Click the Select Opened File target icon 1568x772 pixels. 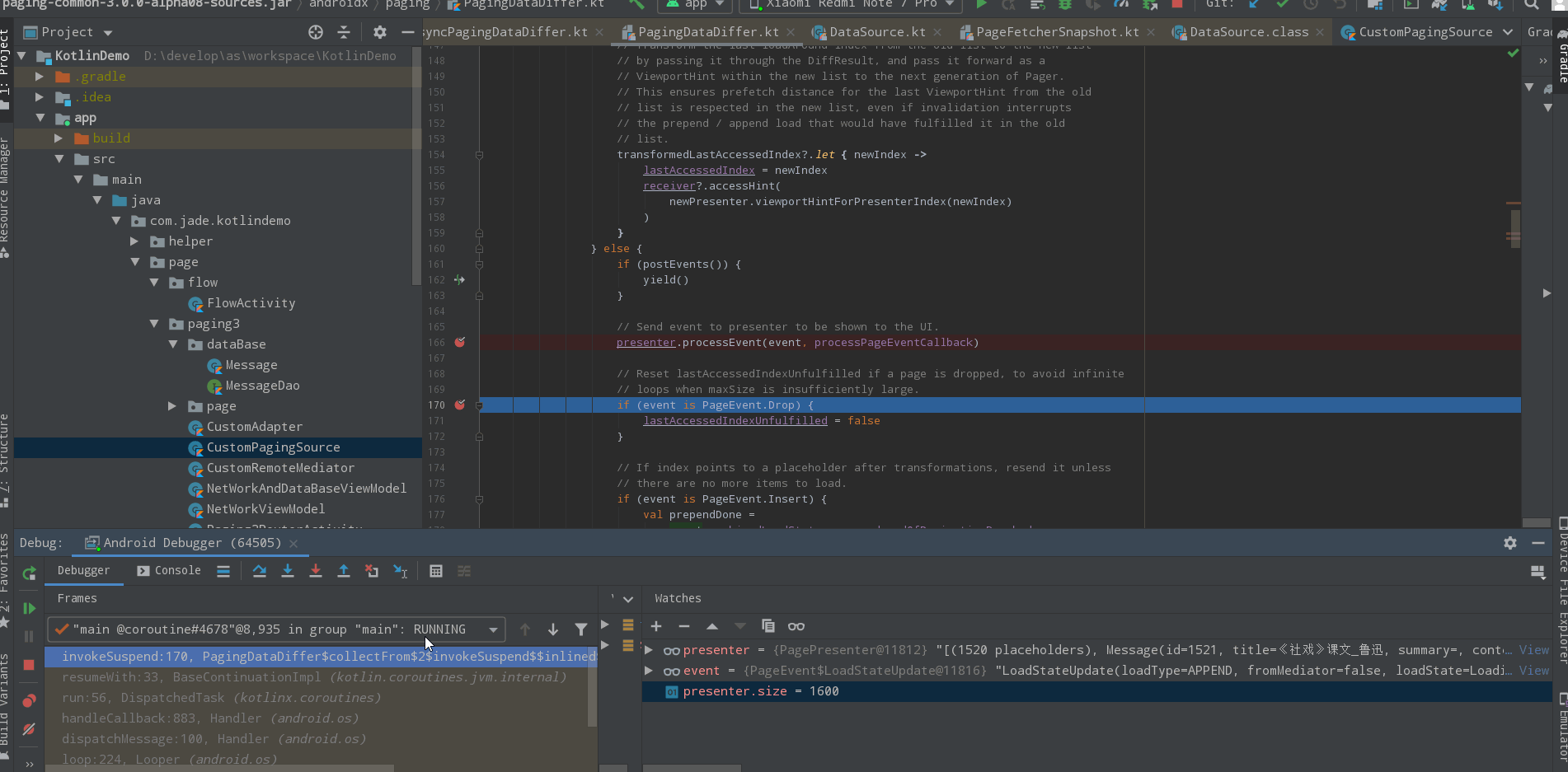coord(316,32)
